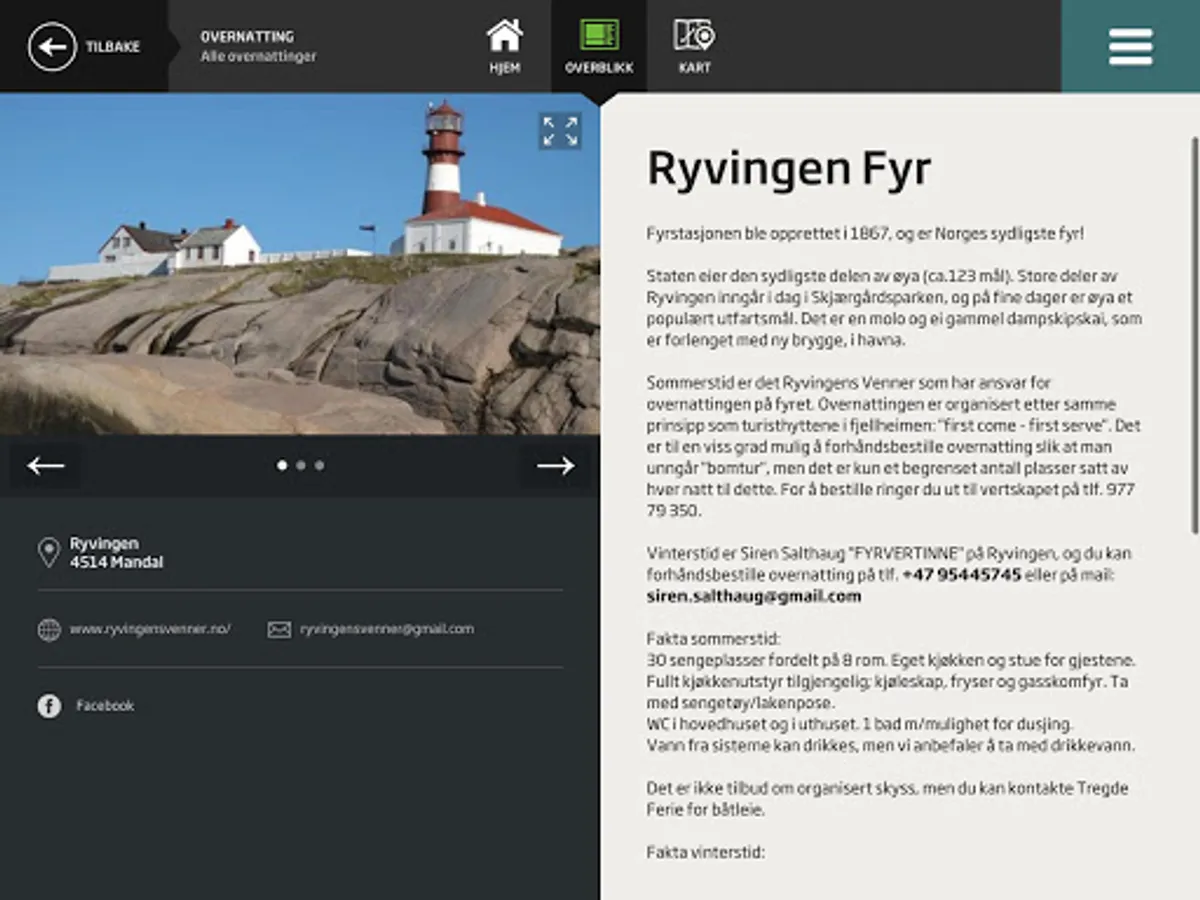The height and width of the screenshot is (900, 1200).
Task: Expand the lighthouse photo to fullscreen
Action: click(560, 131)
